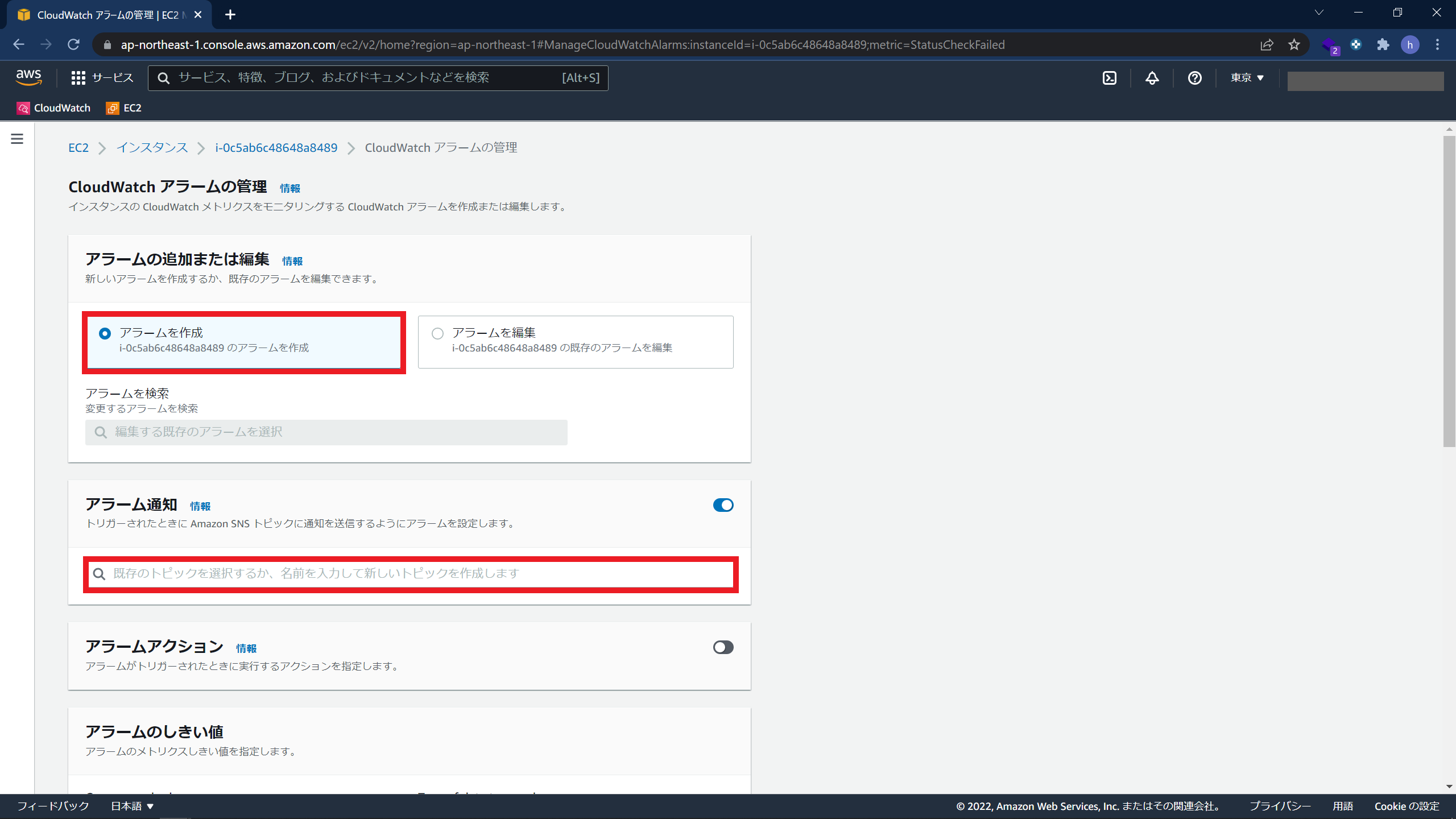Open a new browser tab with plus

click(230, 15)
